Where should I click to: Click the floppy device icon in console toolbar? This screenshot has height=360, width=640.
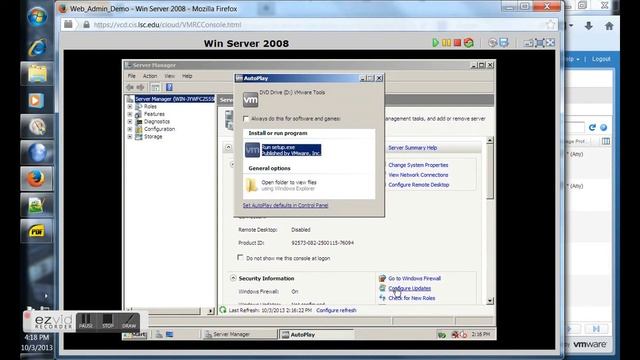[504, 42]
